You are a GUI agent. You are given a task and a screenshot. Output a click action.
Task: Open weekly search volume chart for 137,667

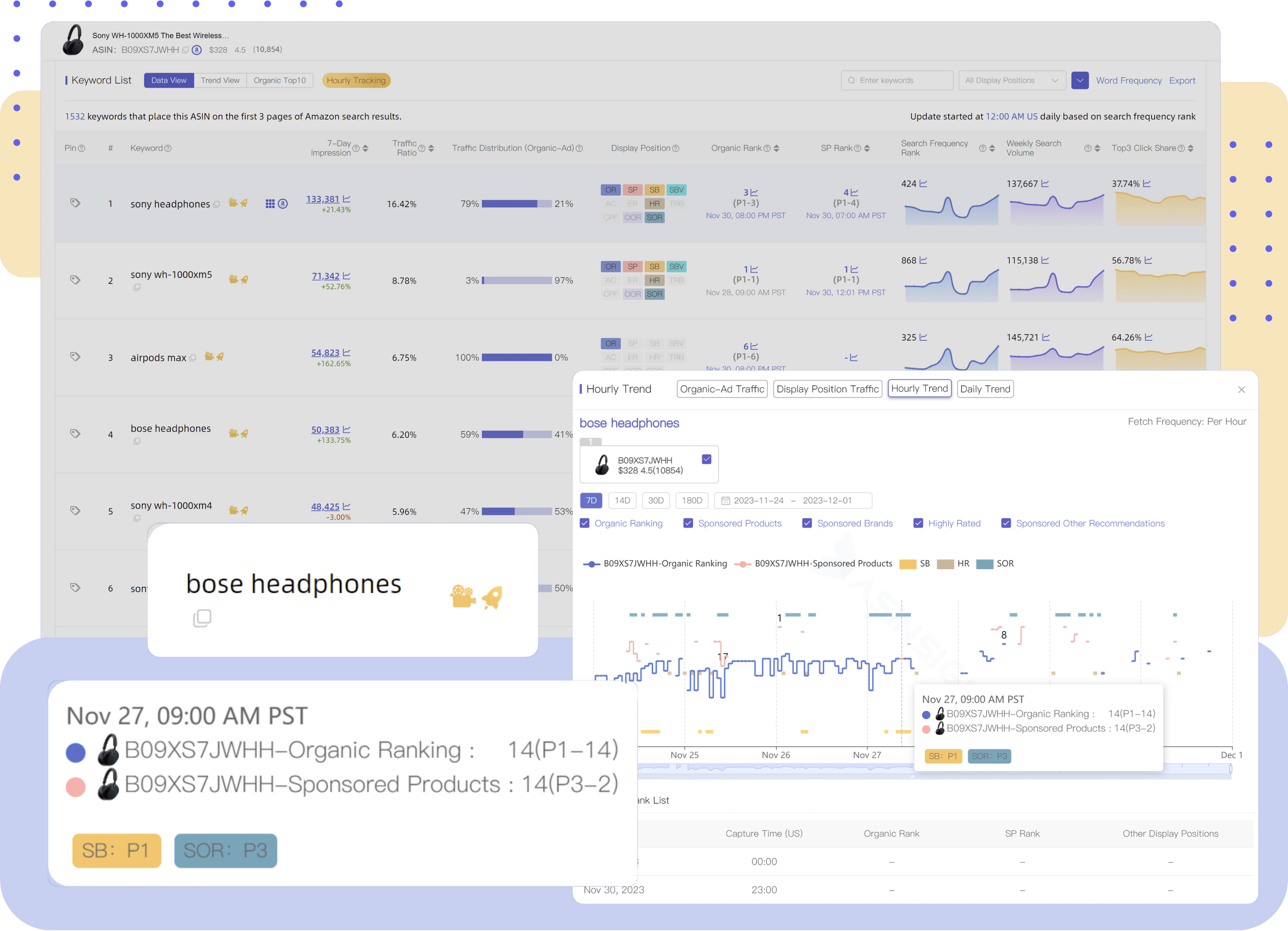point(1045,183)
